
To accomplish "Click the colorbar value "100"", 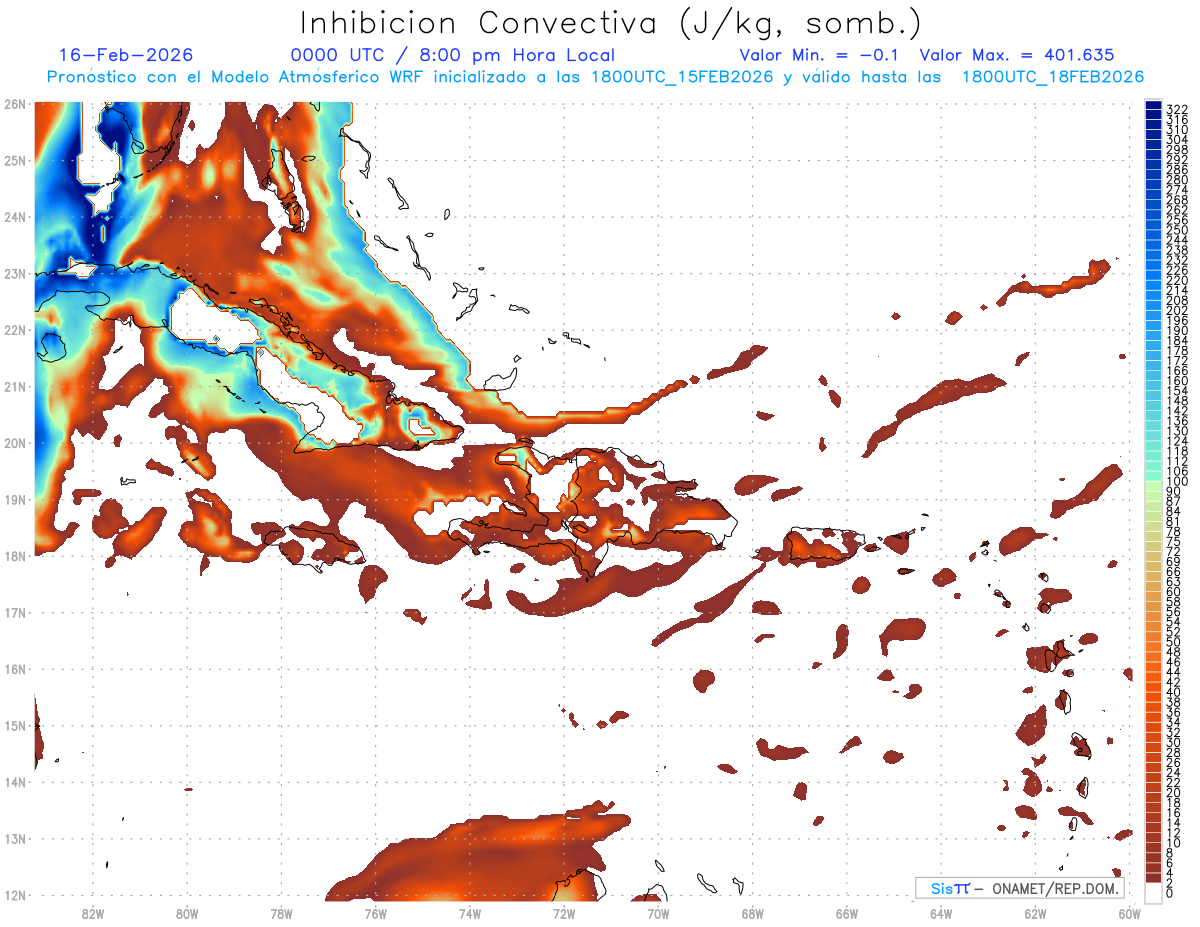I will [1177, 482].
